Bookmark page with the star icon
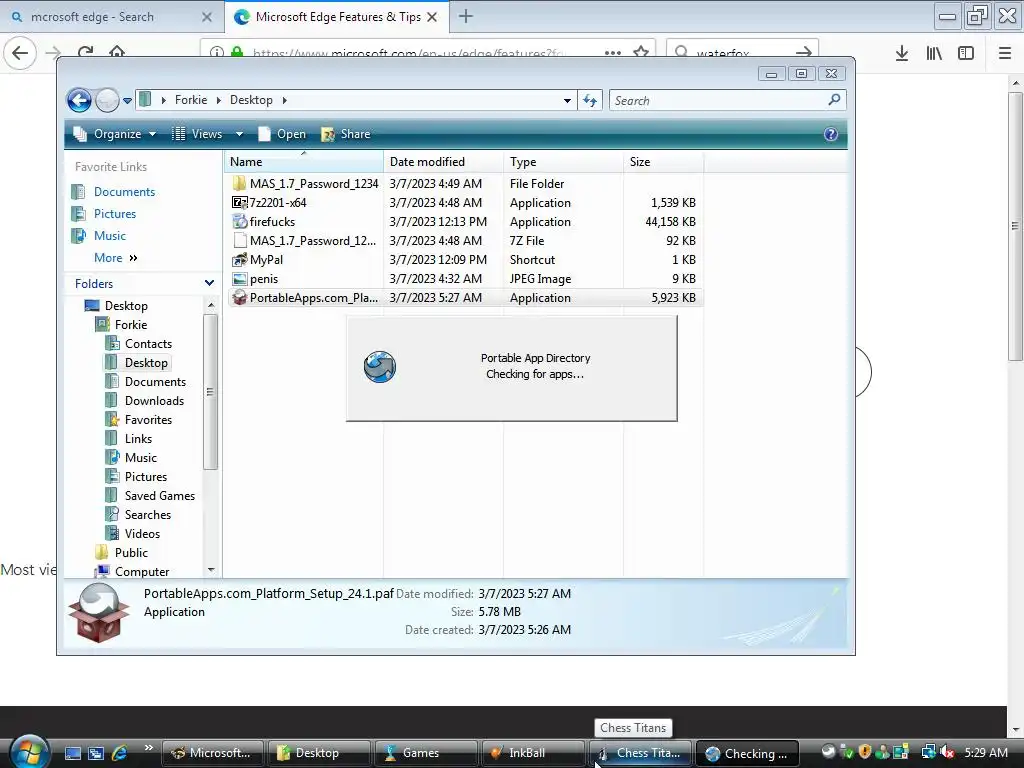This screenshot has height=768, width=1024. (x=641, y=53)
